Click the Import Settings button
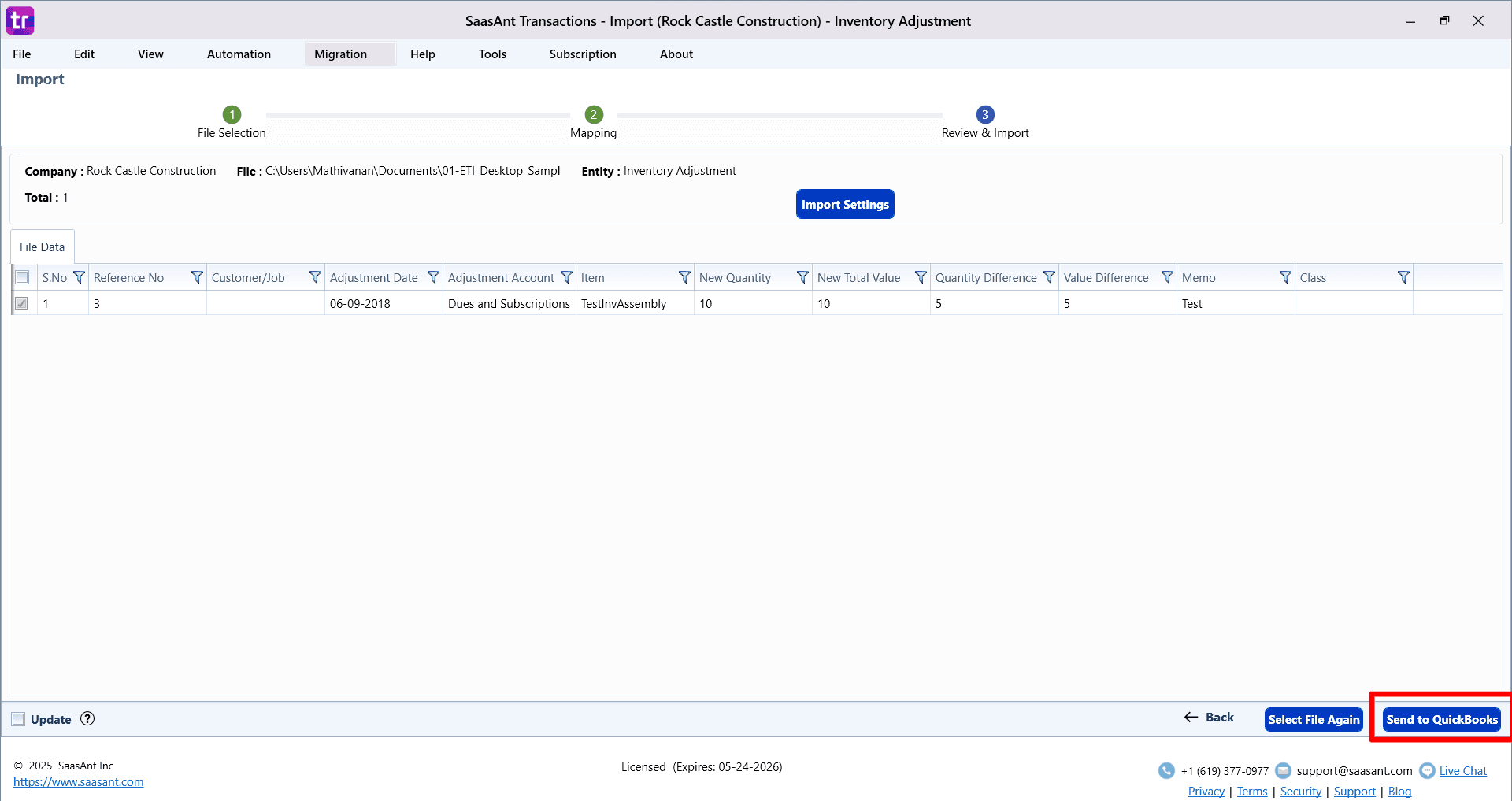 pyautogui.click(x=845, y=204)
